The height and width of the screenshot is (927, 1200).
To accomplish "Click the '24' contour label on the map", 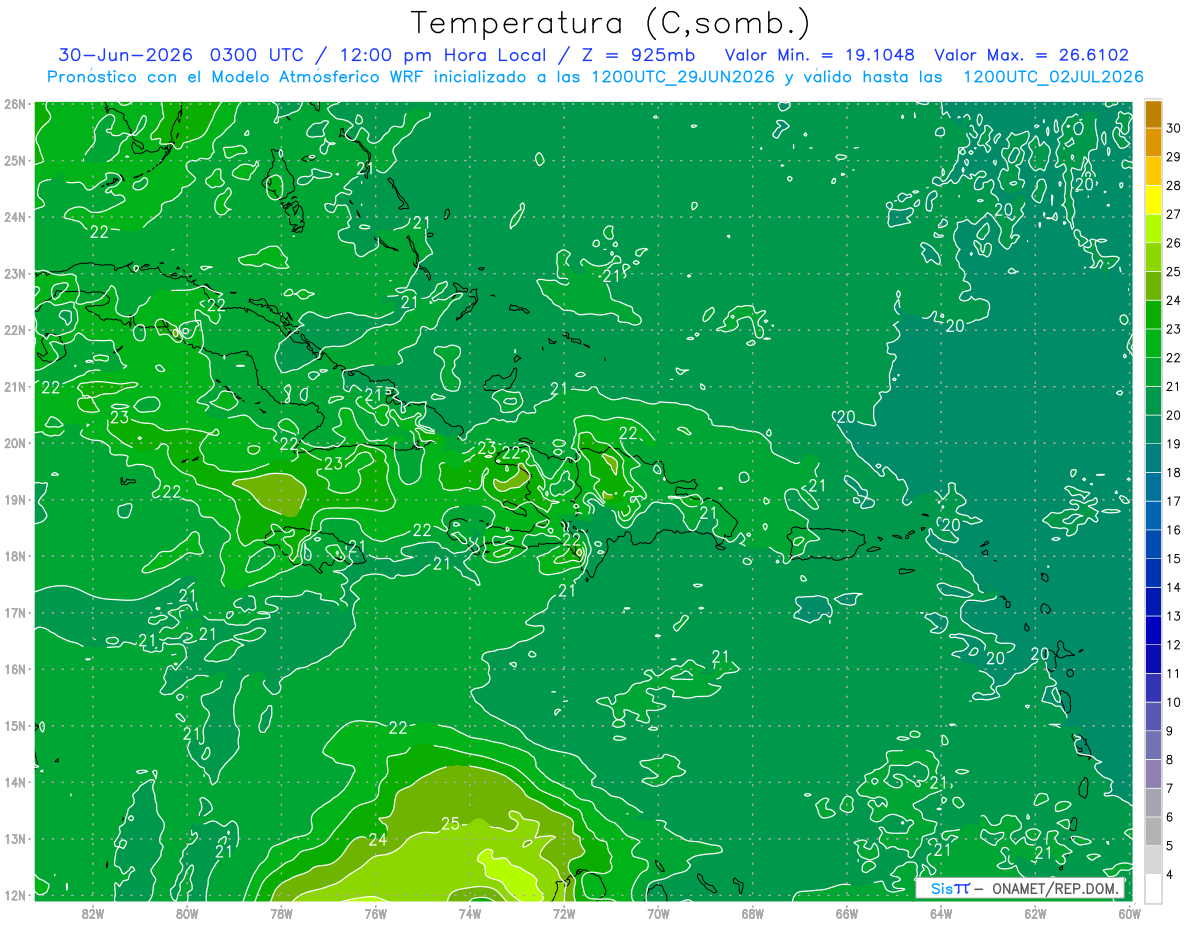I will pos(378,840).
